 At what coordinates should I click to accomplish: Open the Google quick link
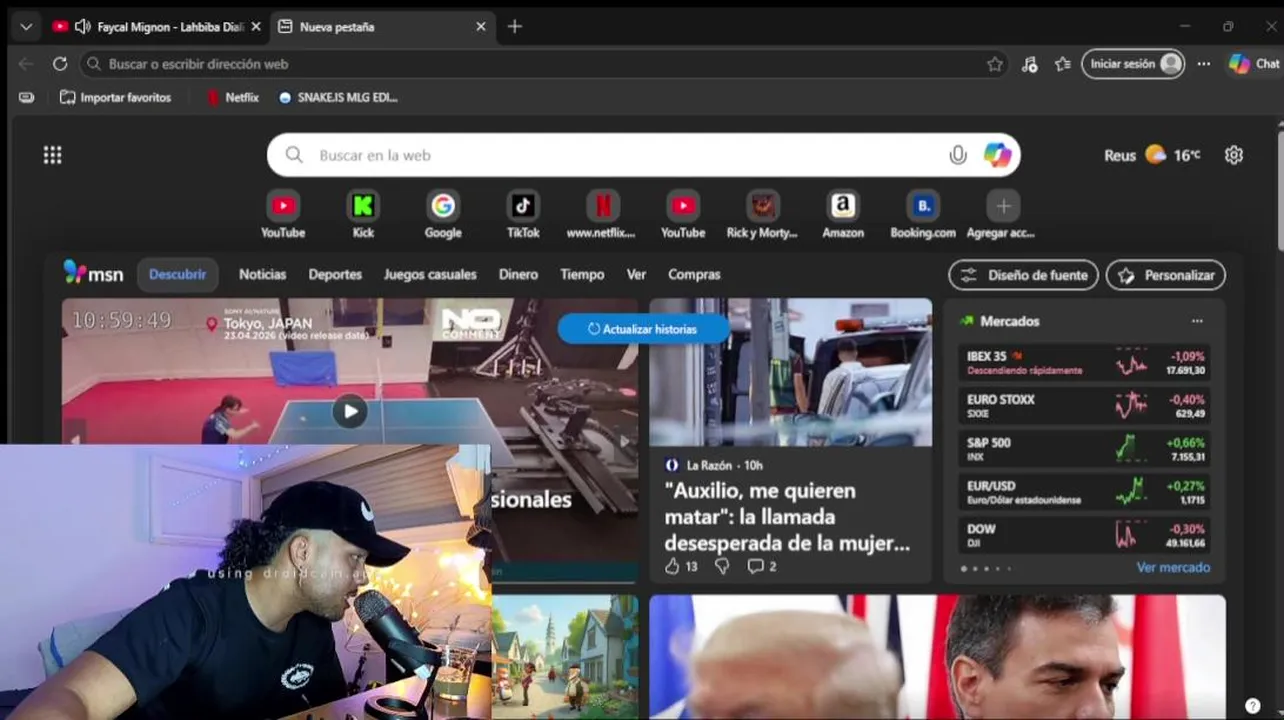[443, 215]
